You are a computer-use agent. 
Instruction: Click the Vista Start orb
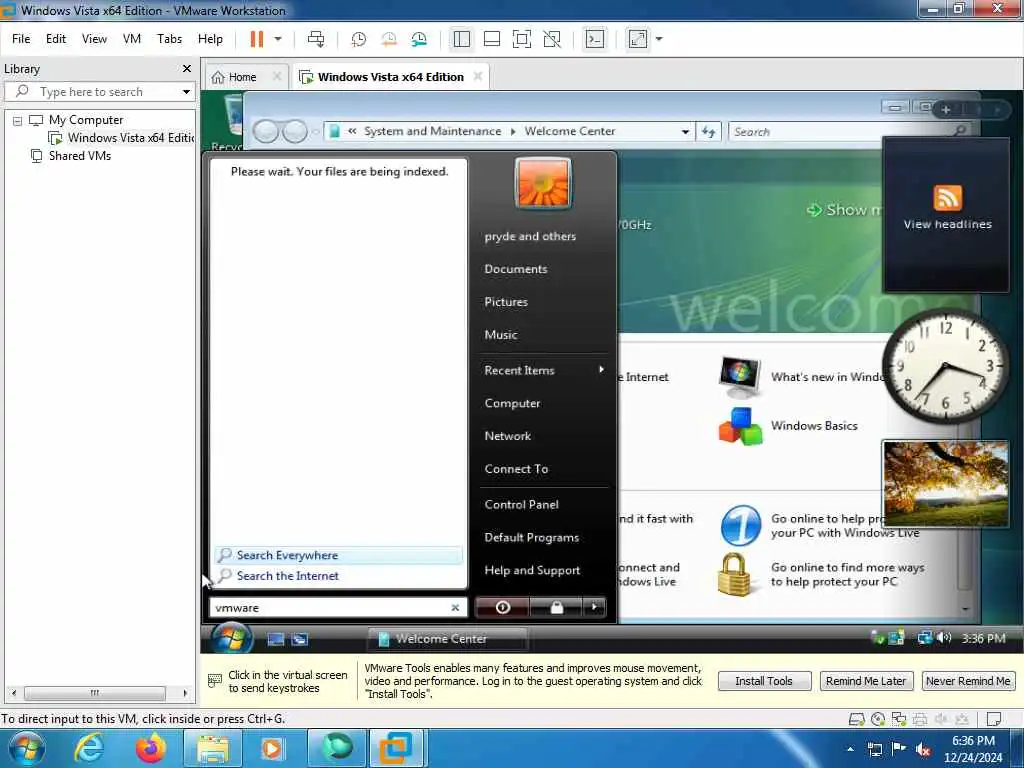click(231, 637)
